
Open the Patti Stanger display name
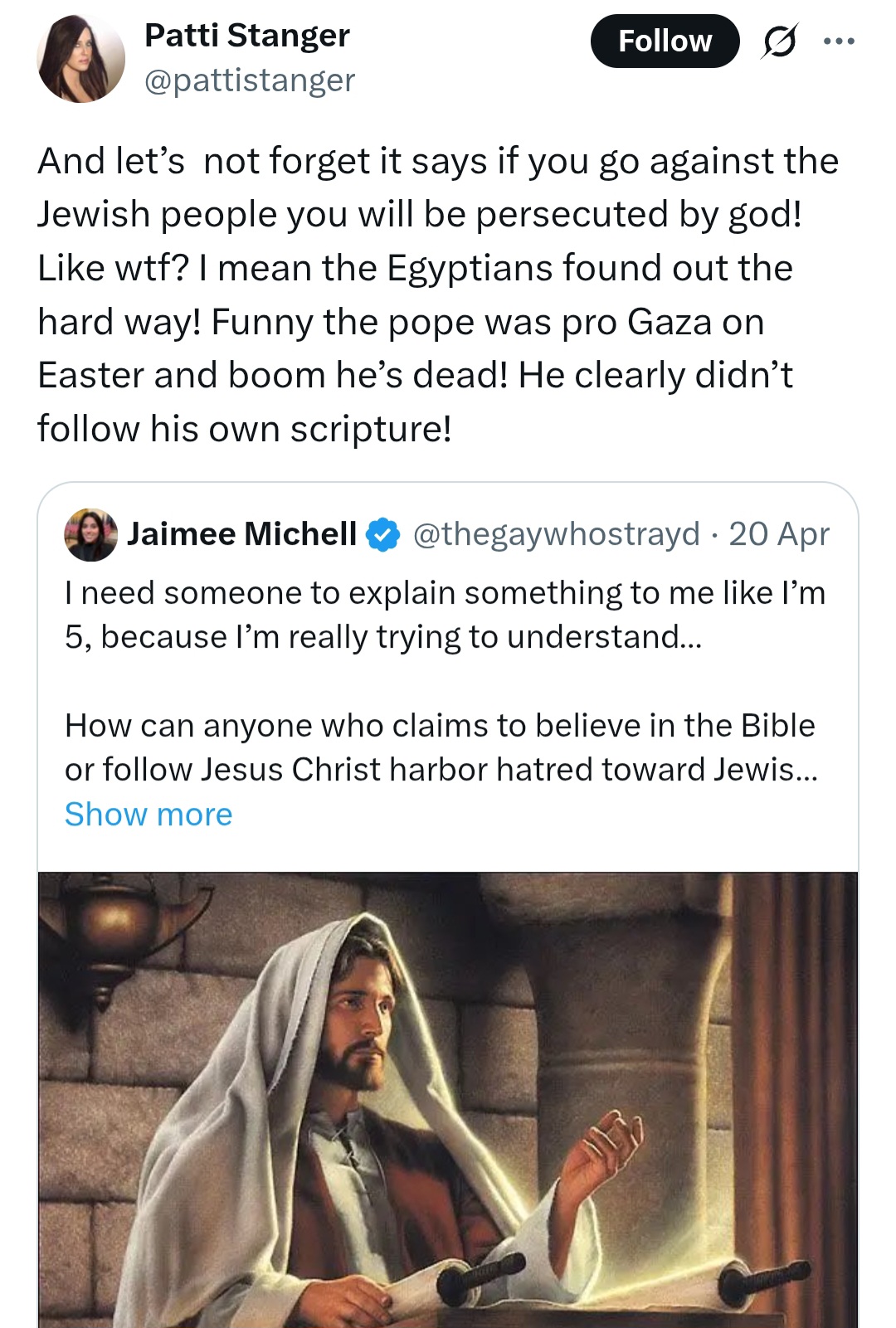point(247,35)
